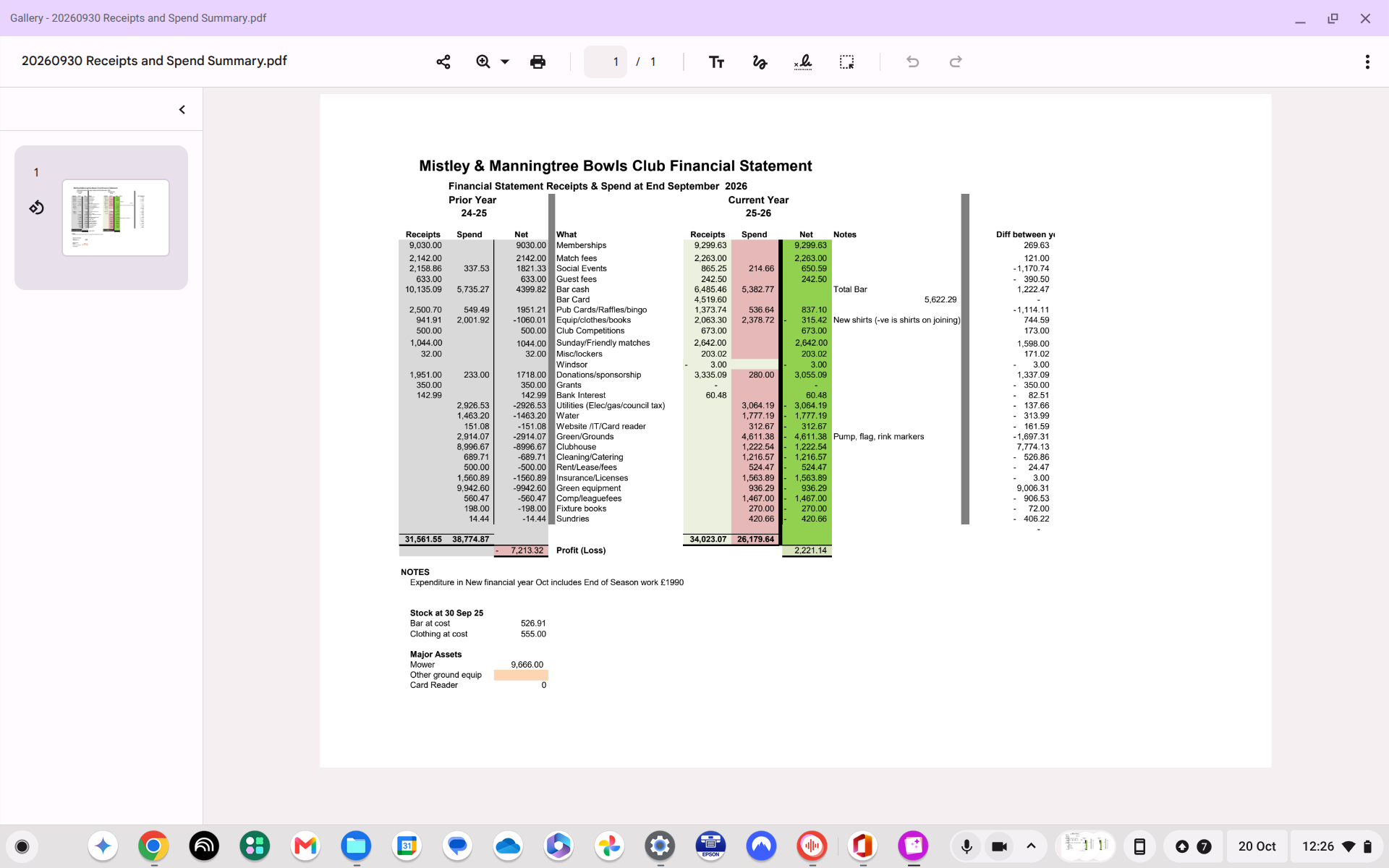
Task: Click the document title heading
Action: (616, 166)
